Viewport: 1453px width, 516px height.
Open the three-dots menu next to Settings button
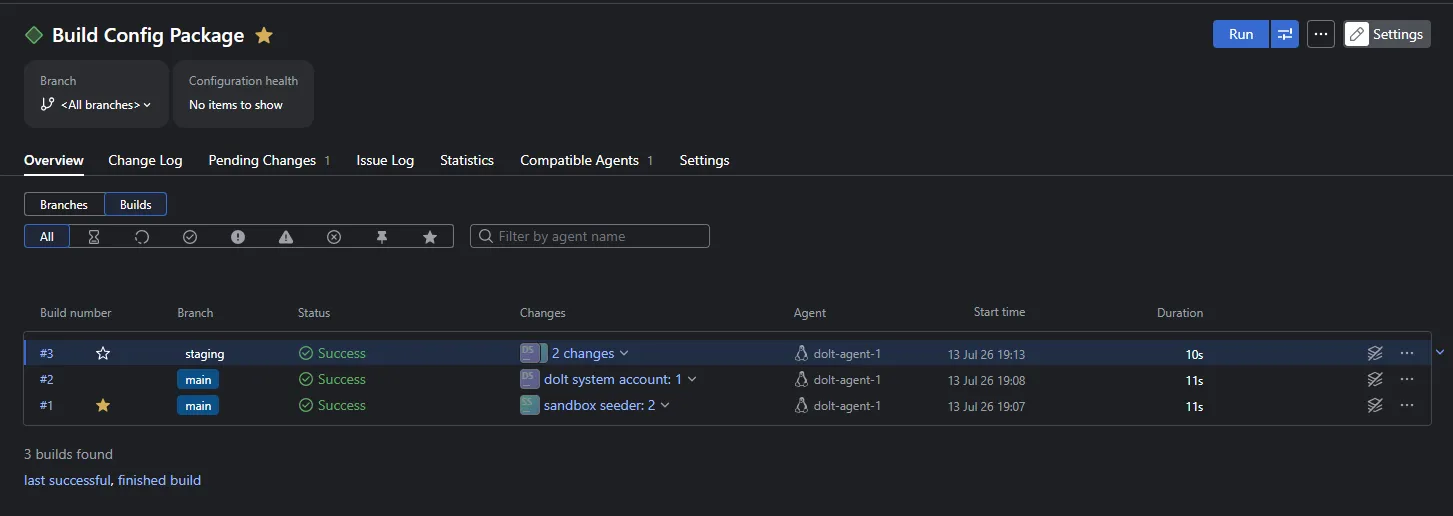[x=1321, y=34]
